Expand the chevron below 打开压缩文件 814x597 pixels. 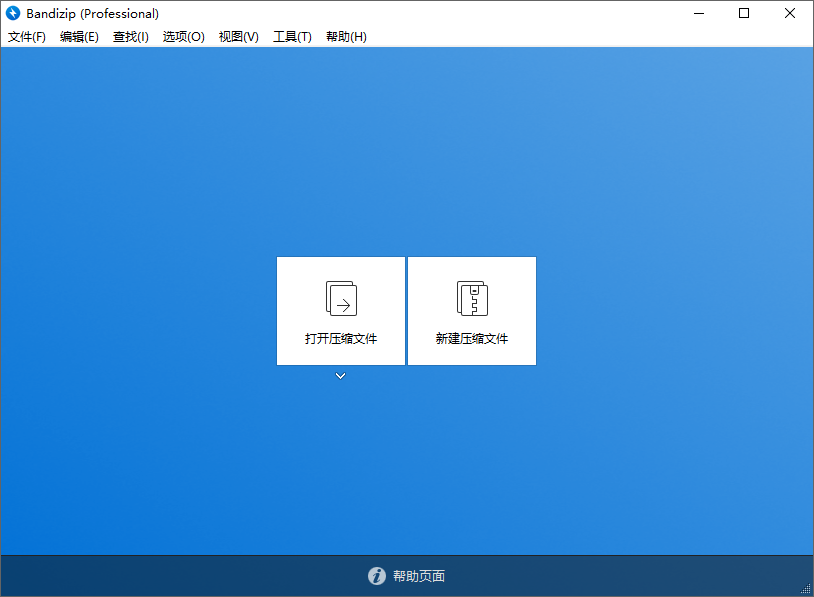(340, 375)
